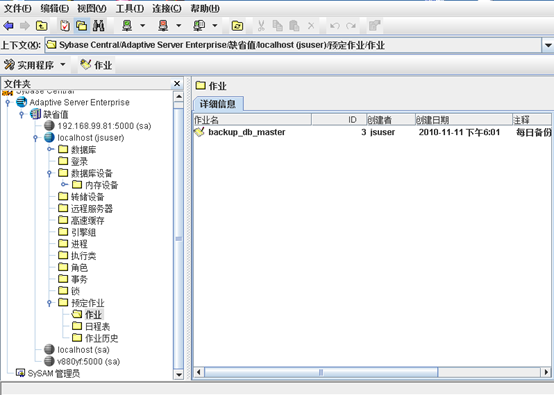This screenshot has width=554, height=395.
Task: Open dropdown arrow beside disconnect icon
Action: click(178, 26)
